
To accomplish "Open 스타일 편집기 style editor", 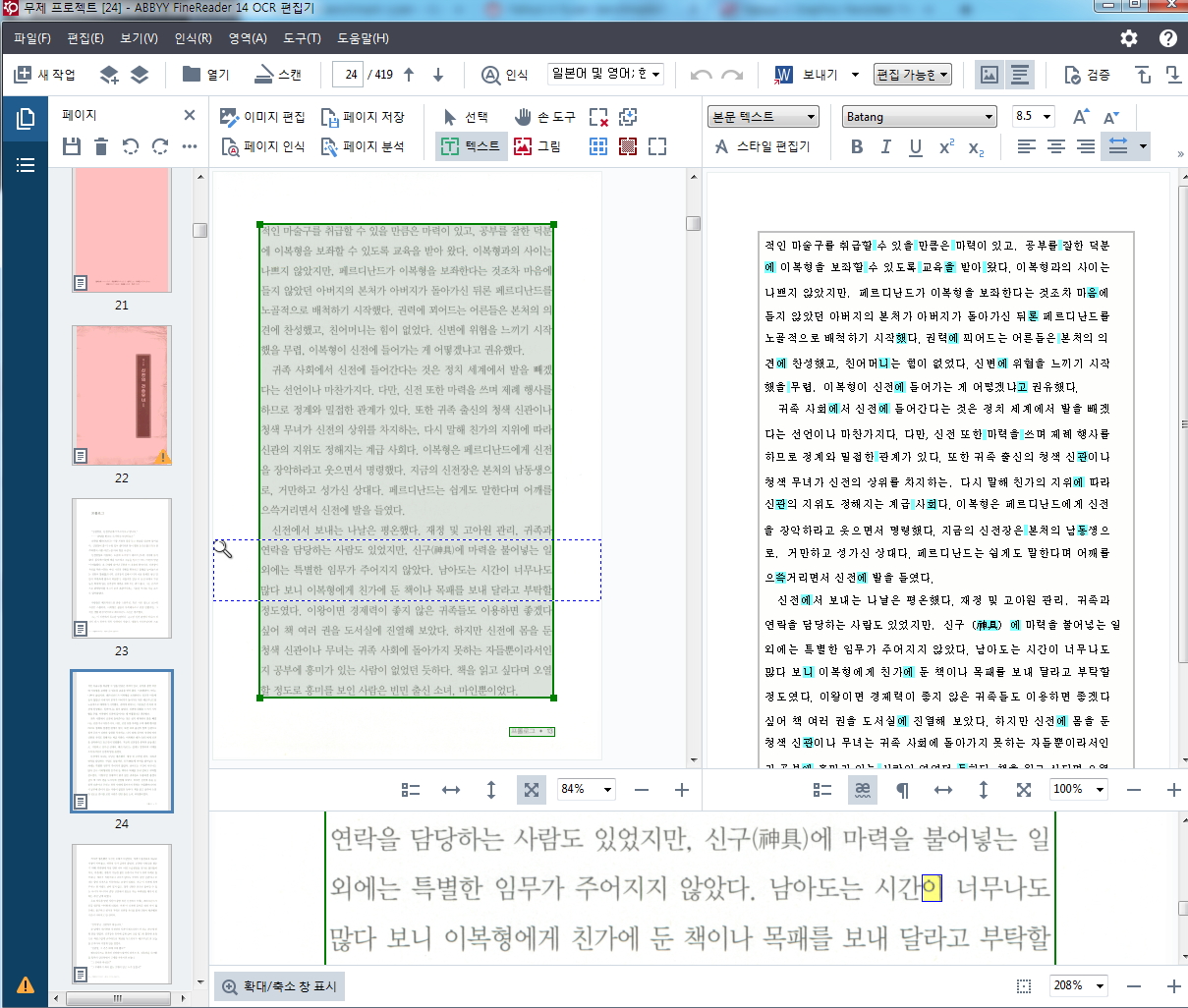I will [763, 146].
